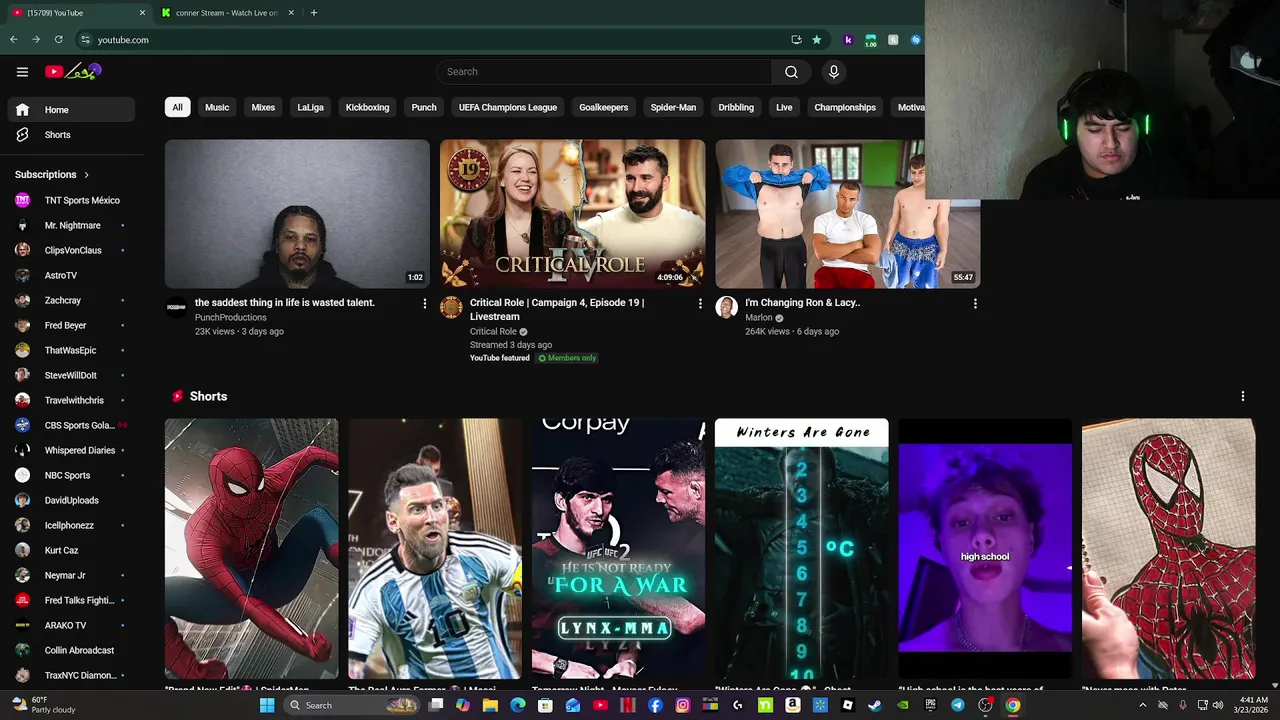
Task: Open the Shorts shelf more options menu
Action: (1243, 397)
